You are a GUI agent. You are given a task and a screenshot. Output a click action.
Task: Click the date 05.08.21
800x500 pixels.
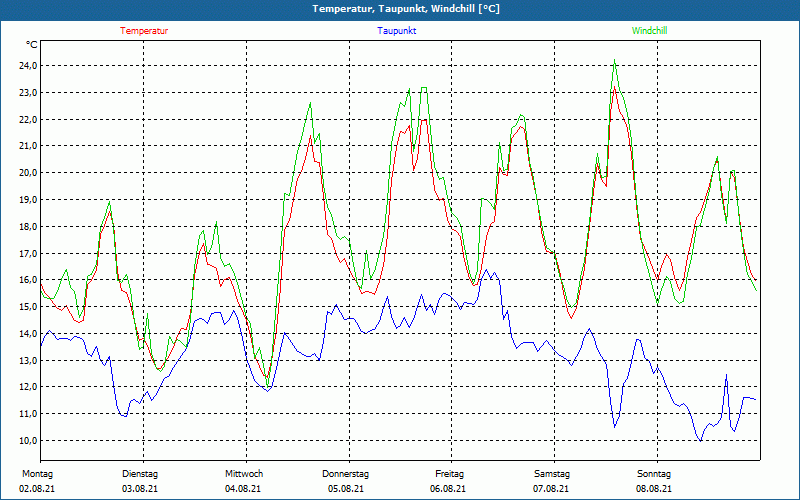coord(346,489)
